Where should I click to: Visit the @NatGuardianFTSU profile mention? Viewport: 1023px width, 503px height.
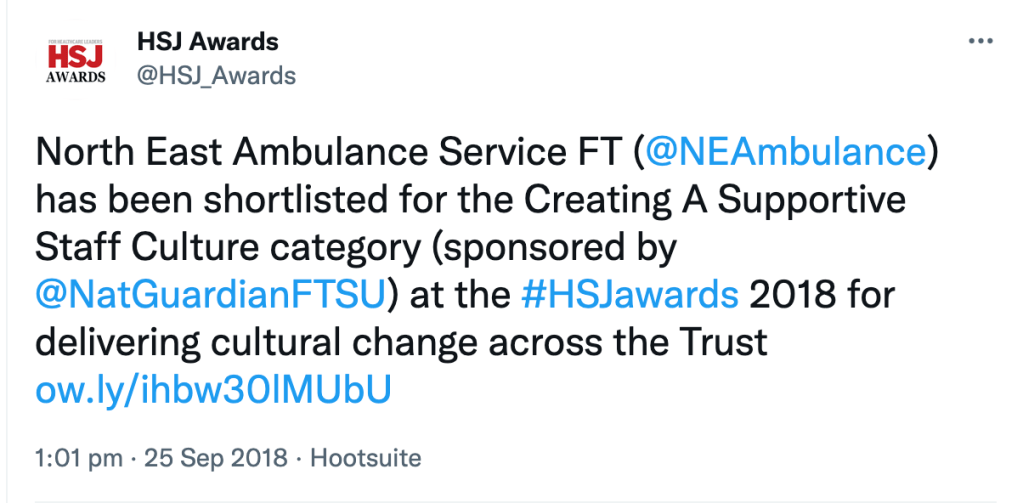210,295
